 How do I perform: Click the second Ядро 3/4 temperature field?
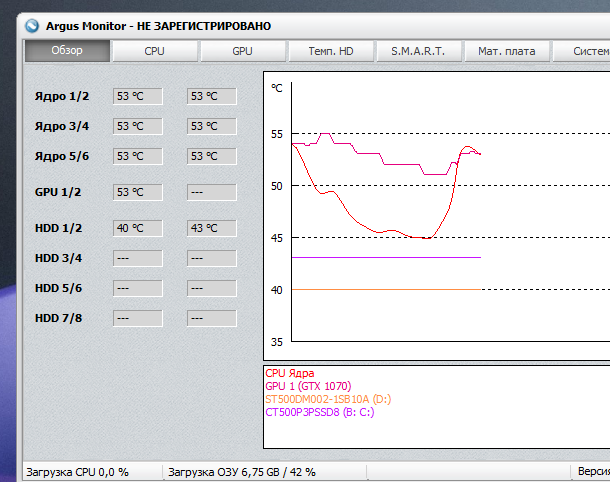click(x=211, y=127)
